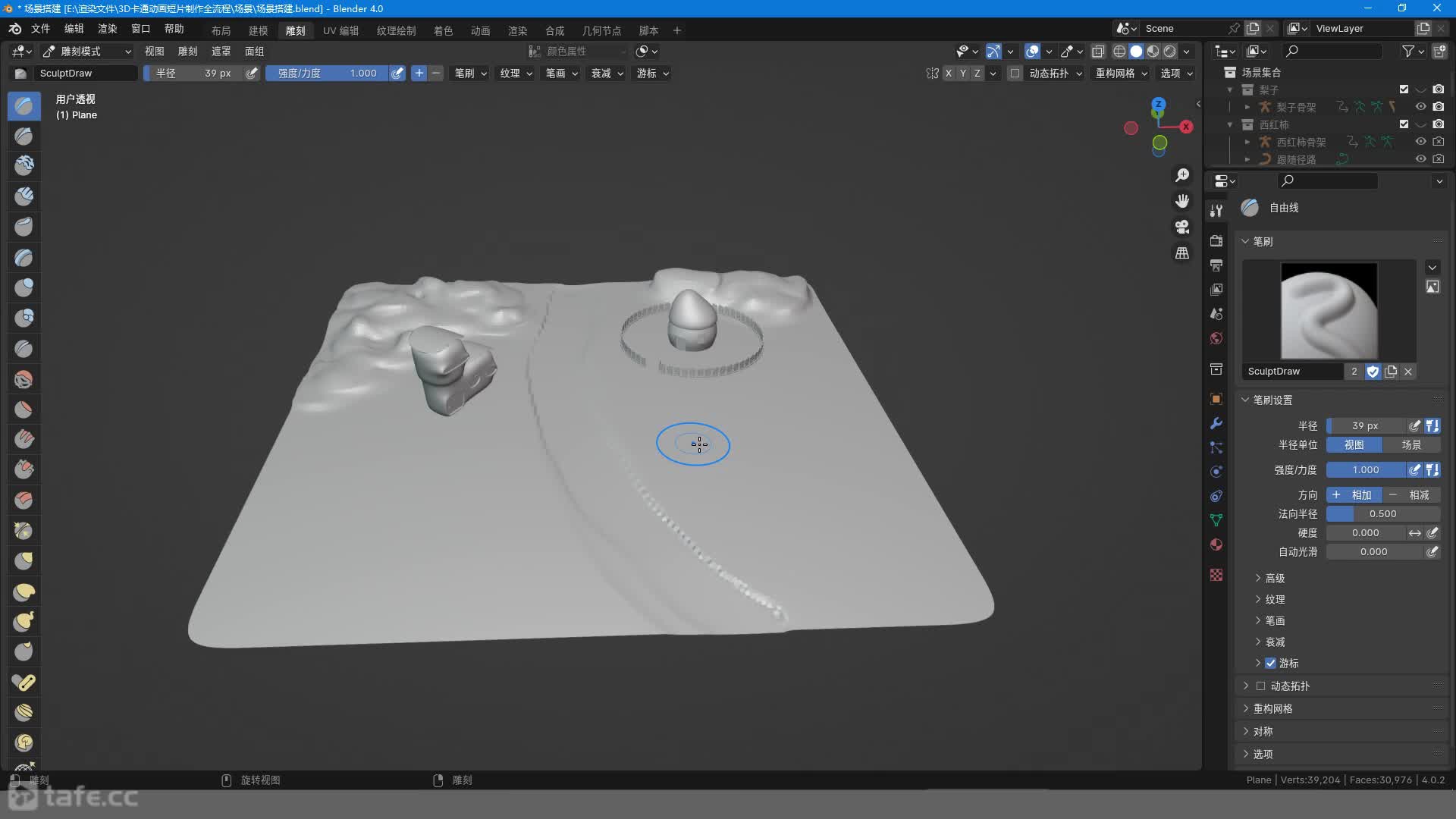Image resolution: width=1456 pixels, height=819 pixels.
Task: Toggle 梨子 collection exclude checkbox
Action: click(1404, 89)
